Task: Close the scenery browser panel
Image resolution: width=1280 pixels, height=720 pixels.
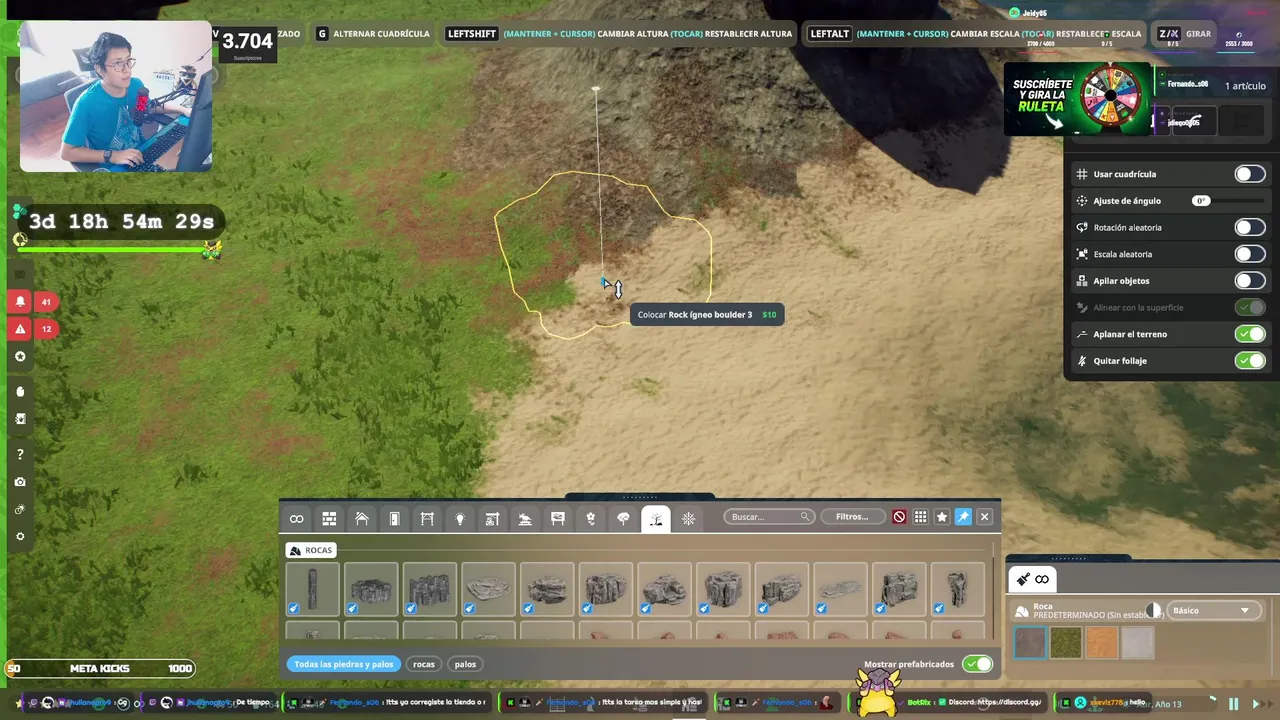Action: tap(984, 517)
